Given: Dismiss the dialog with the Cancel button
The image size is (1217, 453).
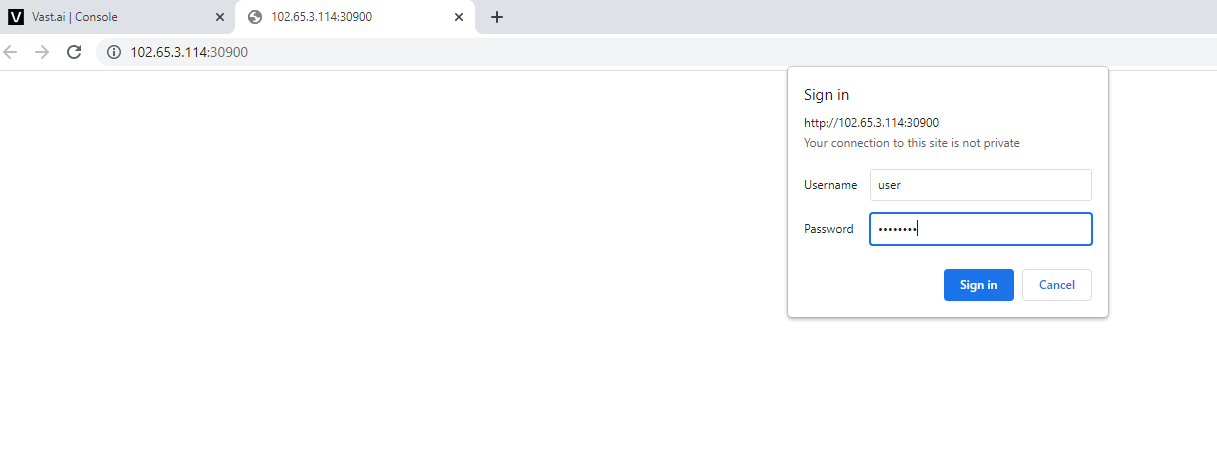Looking at the screenshot, I should [x=1057, y=285].
